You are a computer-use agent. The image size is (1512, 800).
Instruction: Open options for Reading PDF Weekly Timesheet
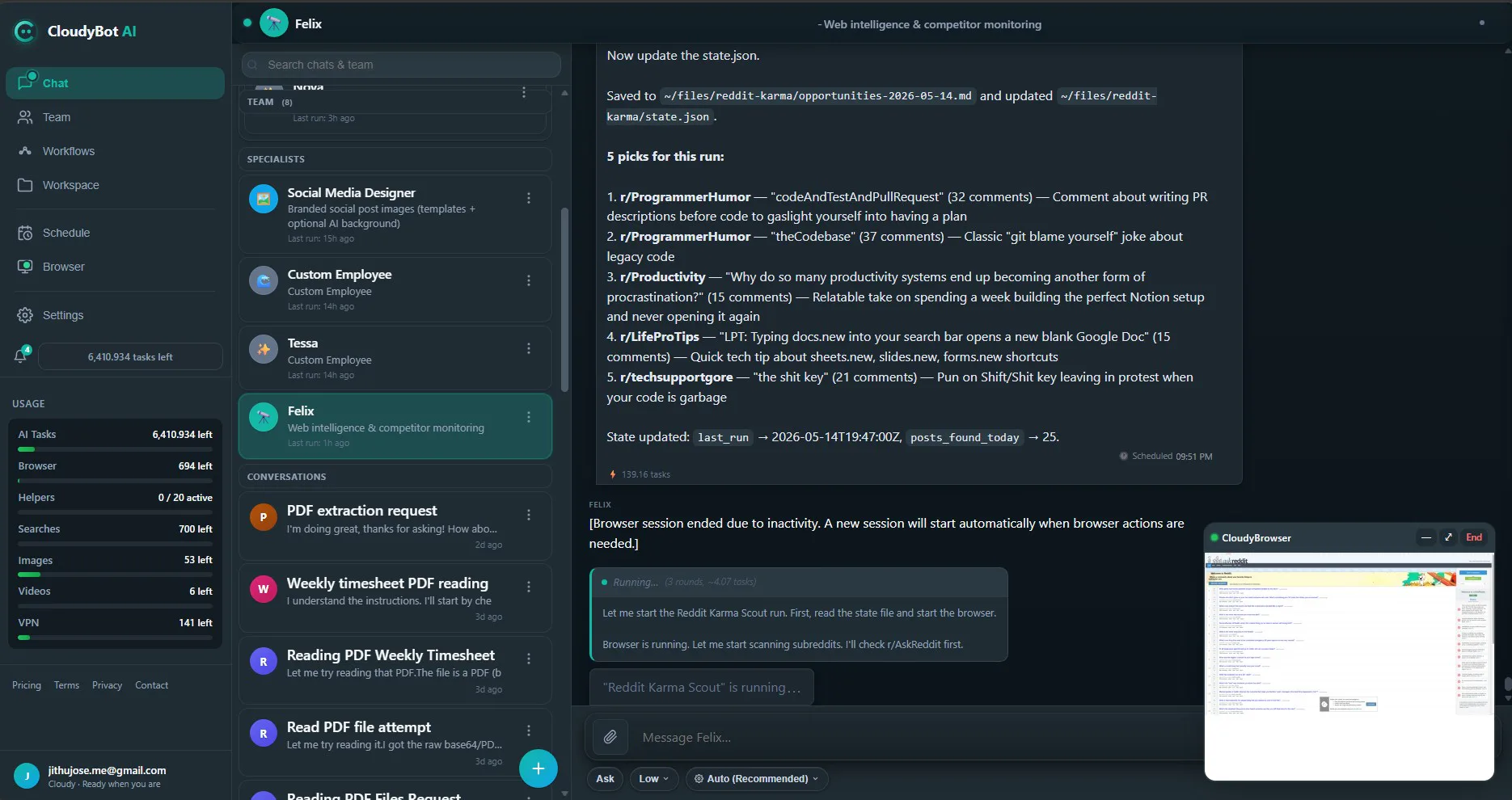point(529,659)
